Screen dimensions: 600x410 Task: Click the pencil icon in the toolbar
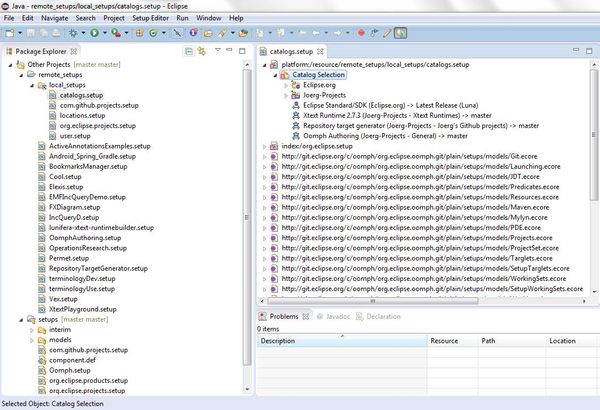click(387, 33)
